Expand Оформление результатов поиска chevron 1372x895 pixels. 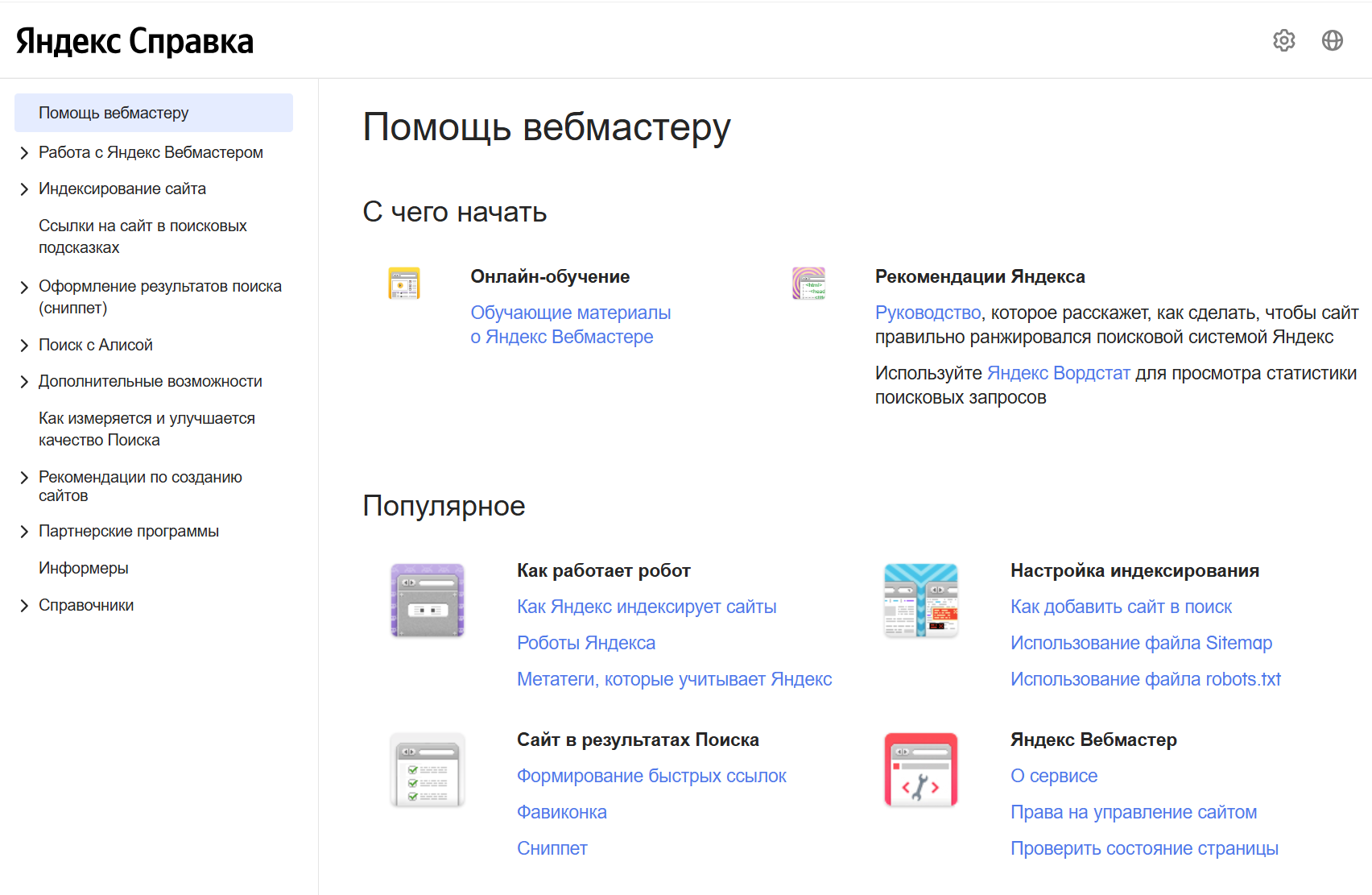(24, 287)
